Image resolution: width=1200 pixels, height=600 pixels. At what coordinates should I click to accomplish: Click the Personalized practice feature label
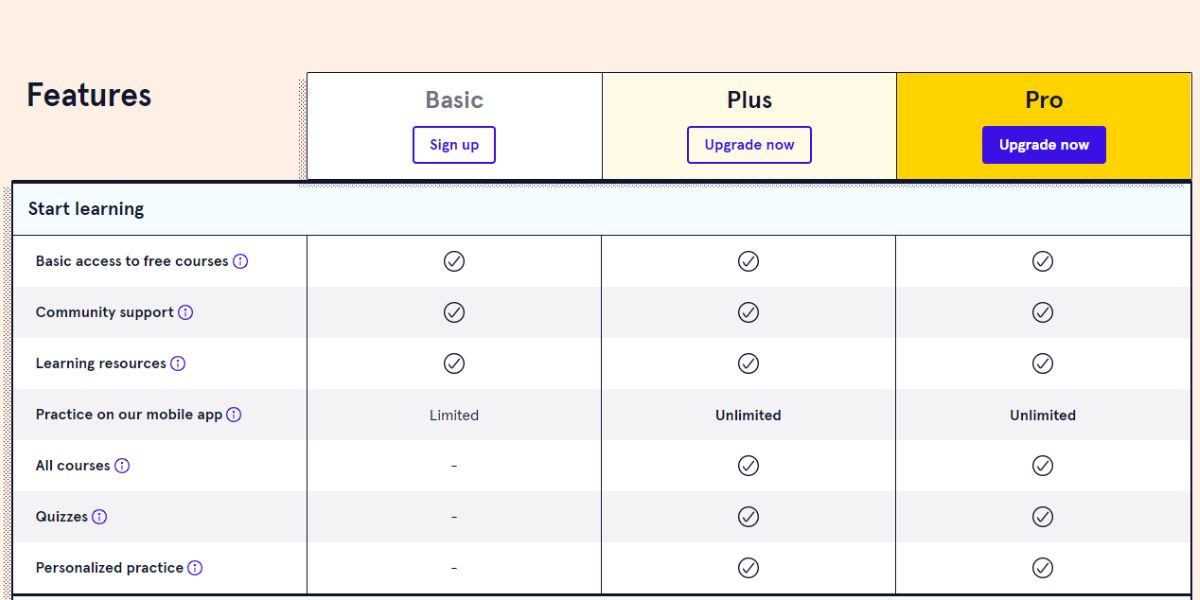(x=109, y=567)
